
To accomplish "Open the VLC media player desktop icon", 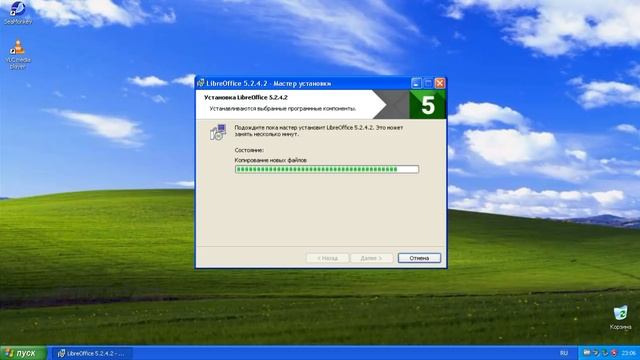I will [x=18, y=54].
